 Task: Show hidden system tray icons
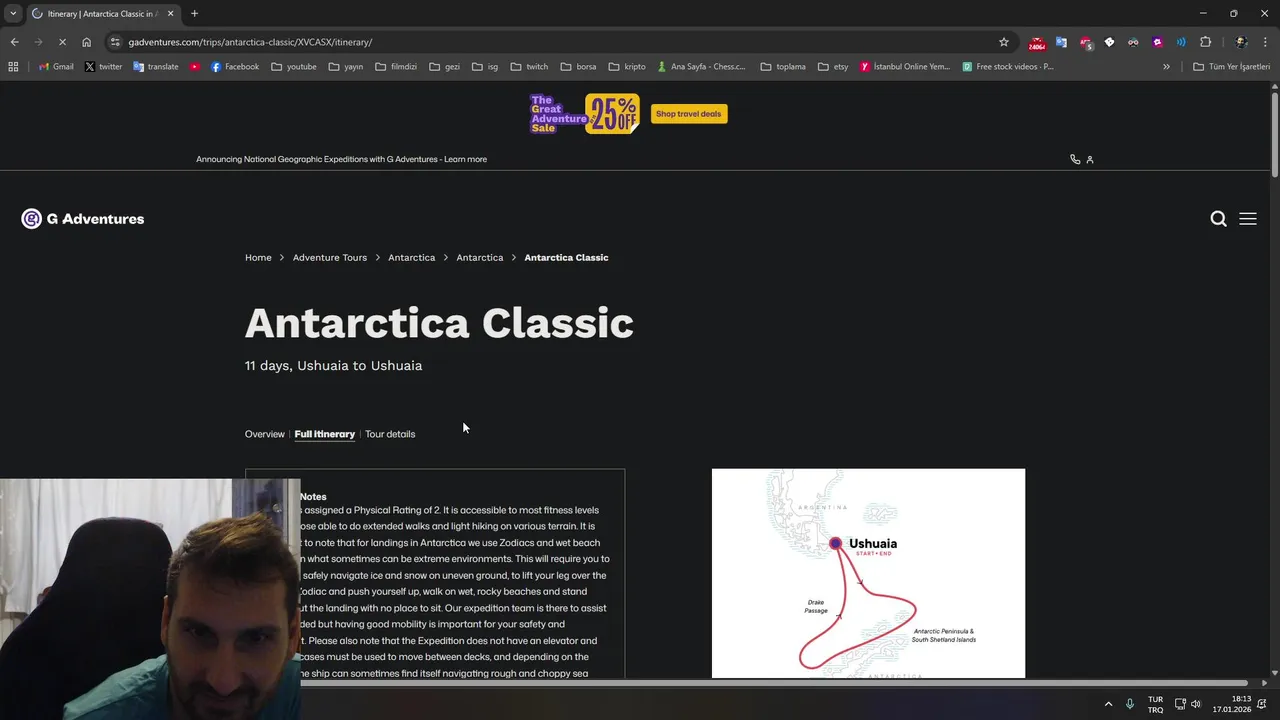1108,704
